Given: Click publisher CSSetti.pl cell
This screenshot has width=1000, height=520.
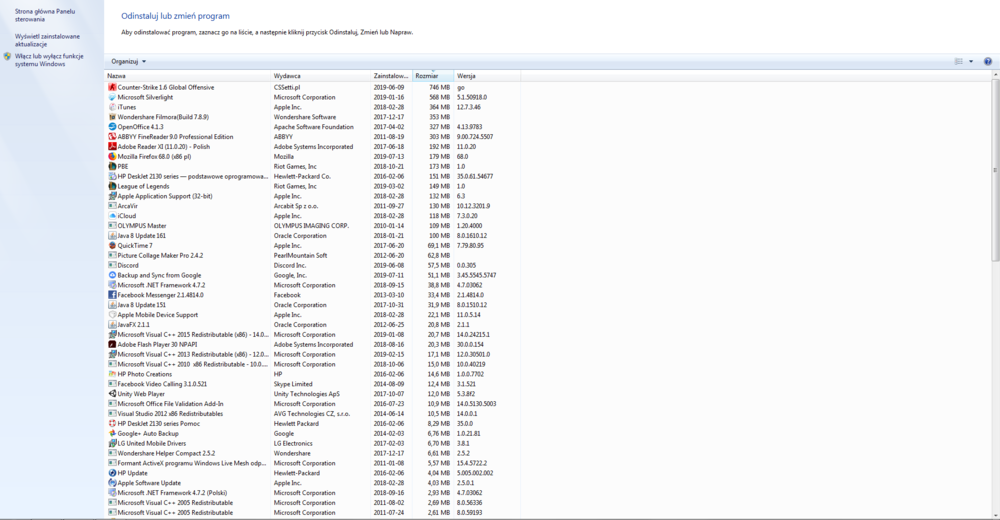Looking at the screenshot, I should [287, 87].
